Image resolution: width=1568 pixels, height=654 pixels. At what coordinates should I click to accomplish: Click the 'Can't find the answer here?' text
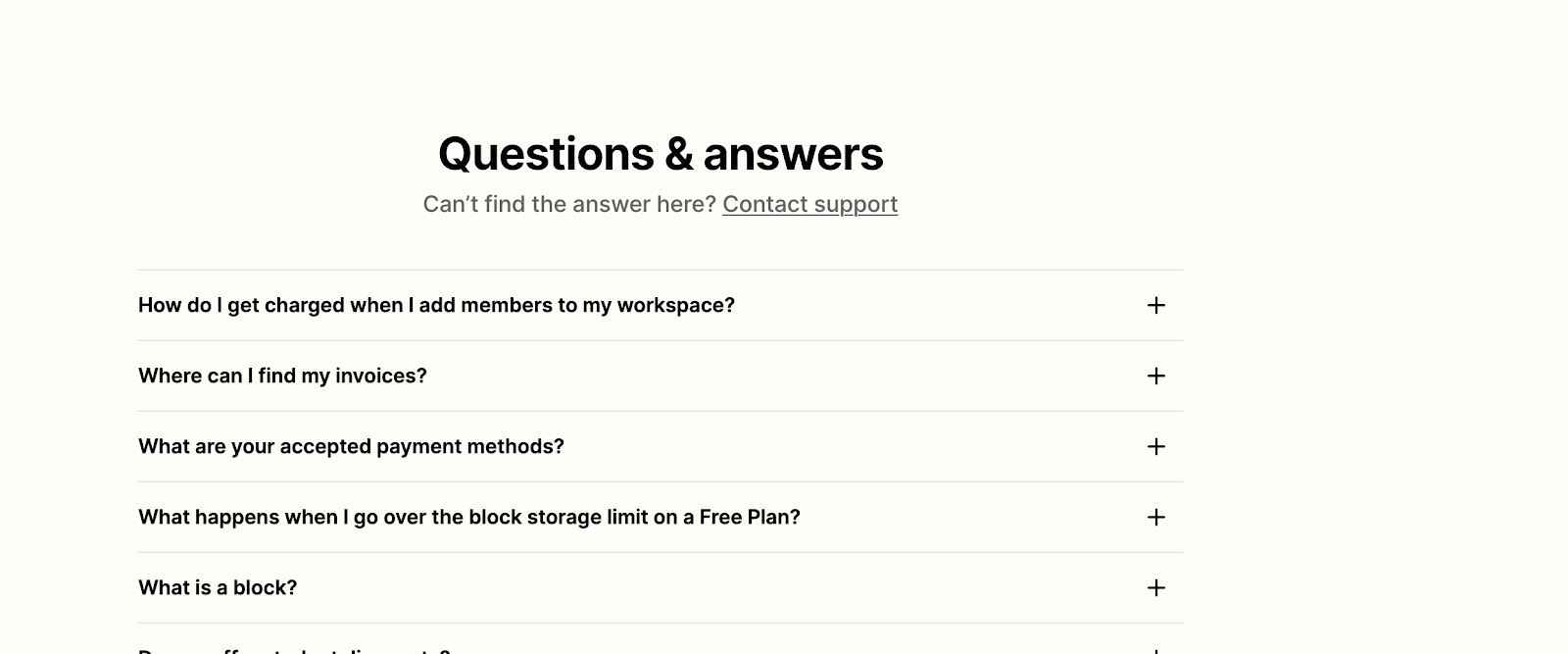[x=569, y=205]
